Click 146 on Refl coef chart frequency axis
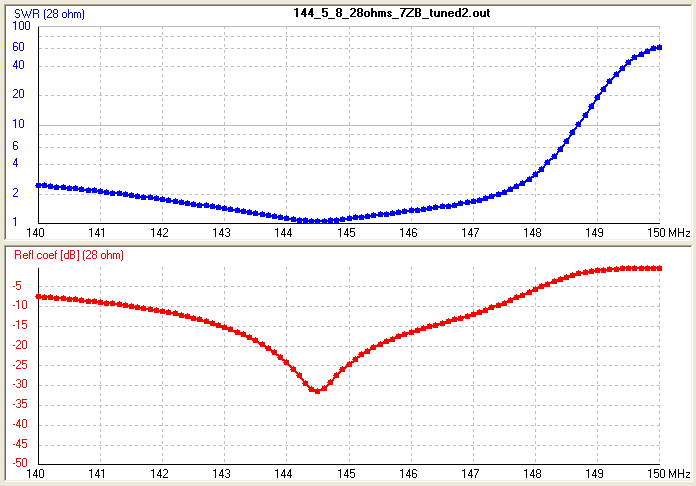Viewport: 696px width, 486px height. tap(408, 474)
